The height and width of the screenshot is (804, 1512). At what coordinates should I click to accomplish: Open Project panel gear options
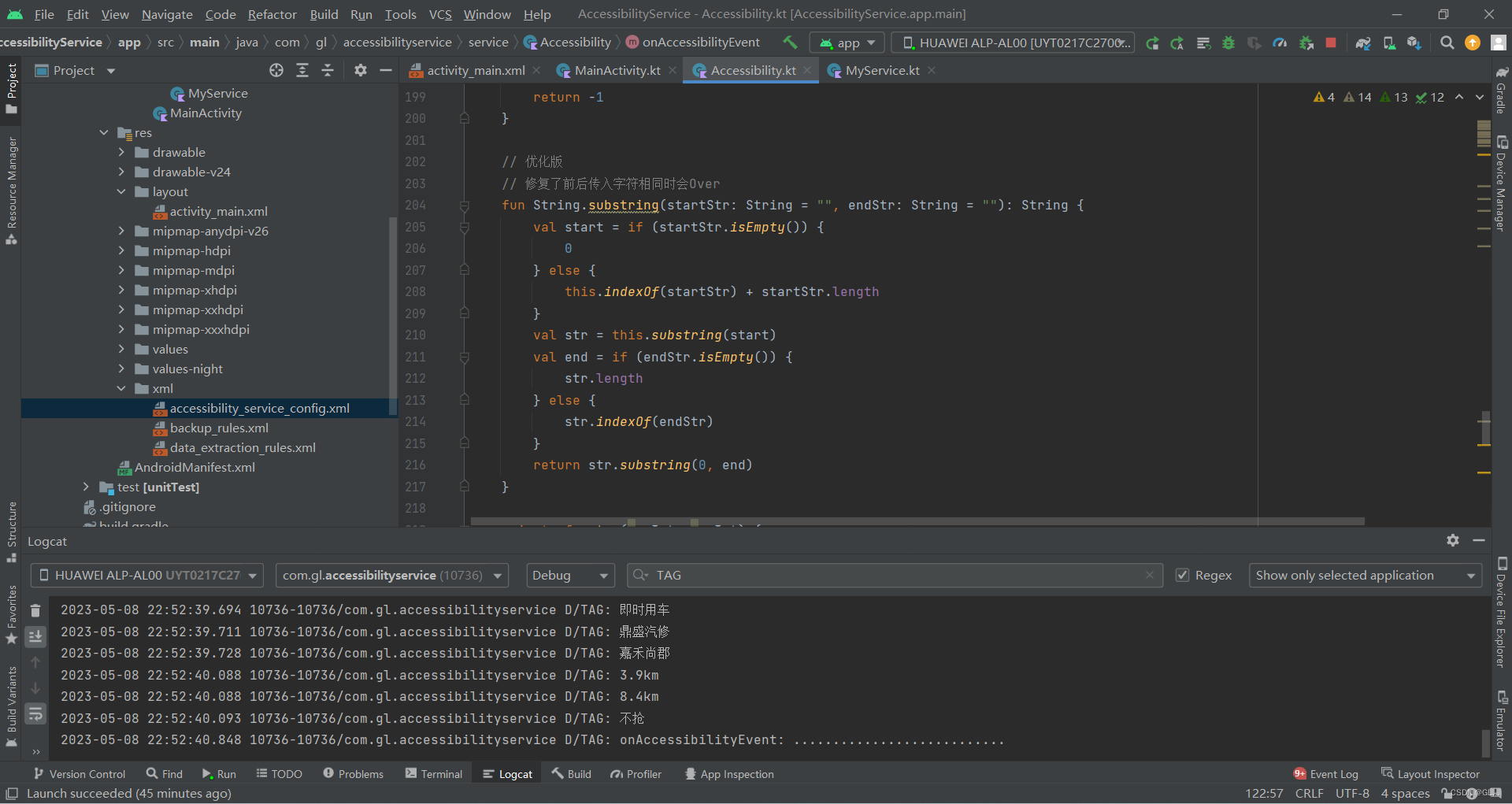point(361,70)
